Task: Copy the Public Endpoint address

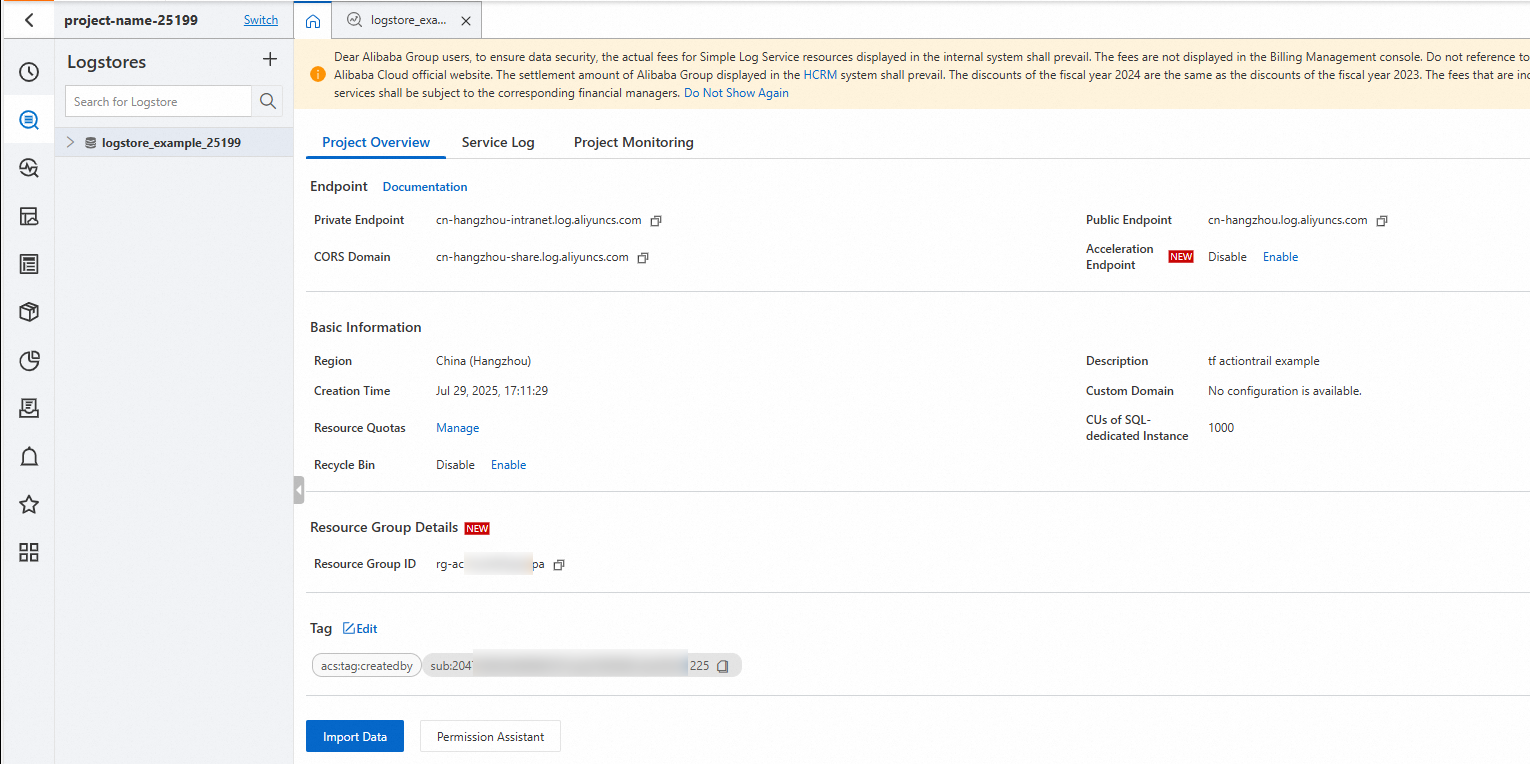Action: click(x=1382, y=220)
